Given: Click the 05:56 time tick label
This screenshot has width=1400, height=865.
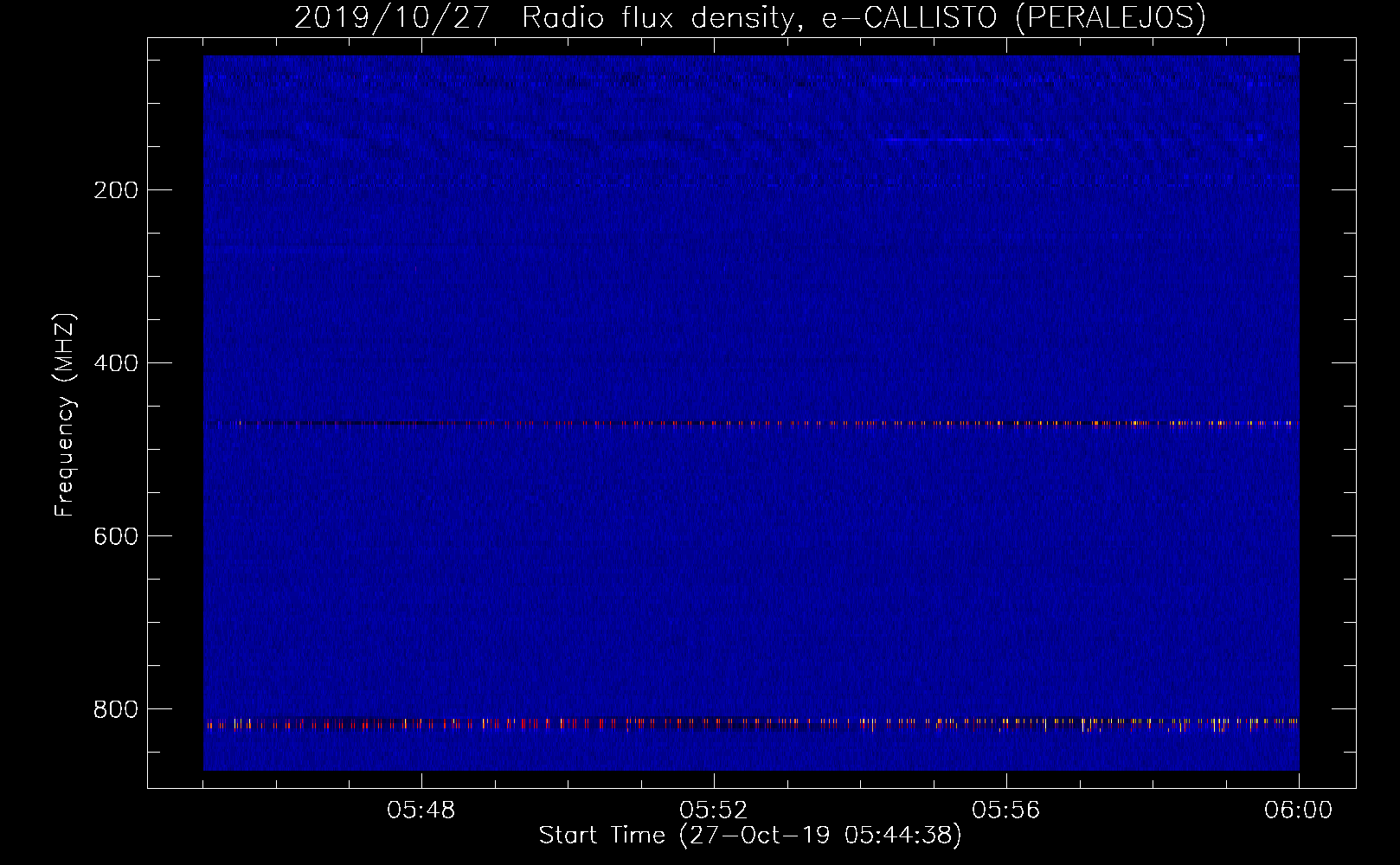Looking at the screenshot, I should (x=1006, y=811).
